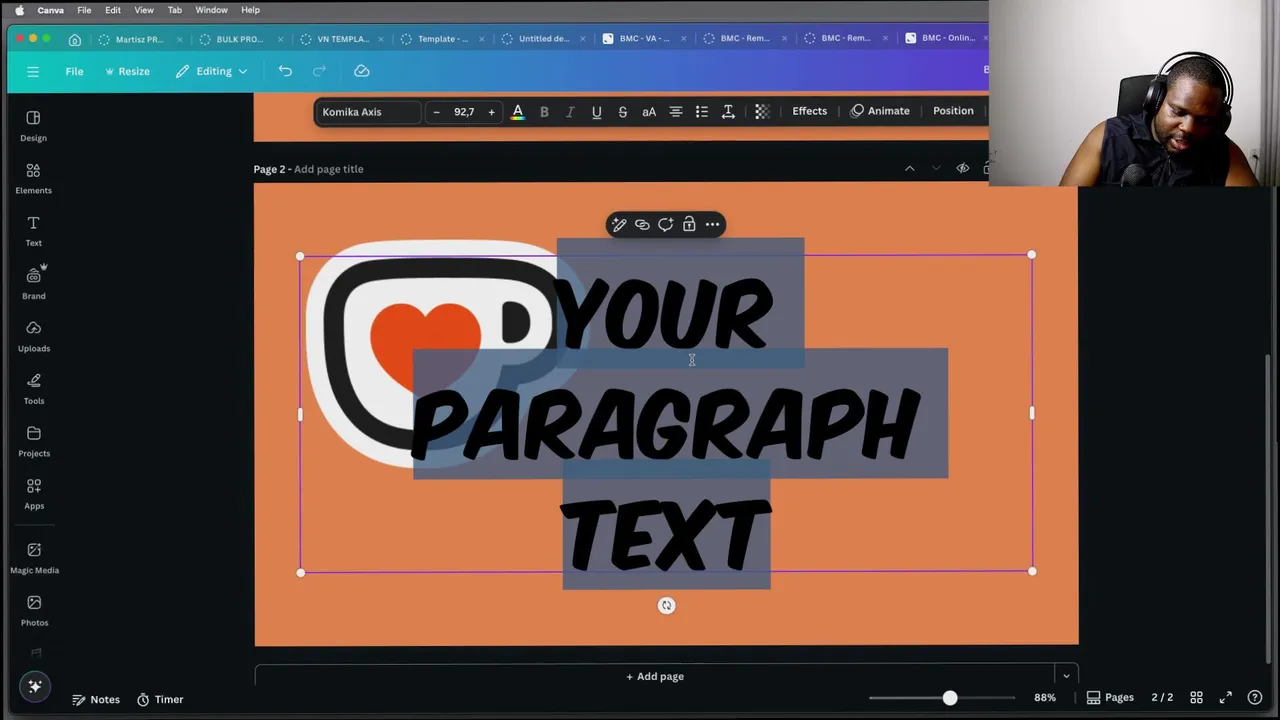
Task: Click the font size field 92,7
Action: pos(464,112)
